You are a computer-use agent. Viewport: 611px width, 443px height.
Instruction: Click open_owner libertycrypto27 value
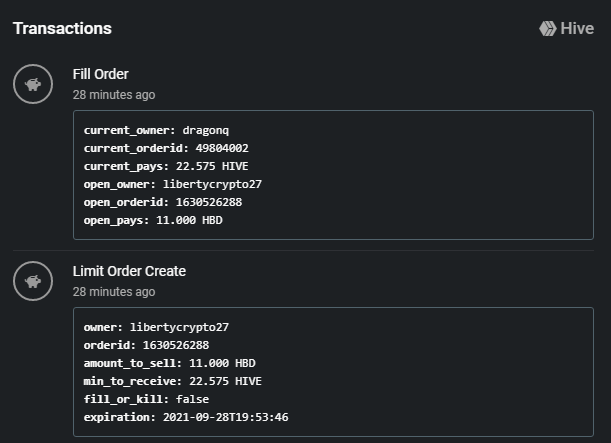tap(212, 184)
